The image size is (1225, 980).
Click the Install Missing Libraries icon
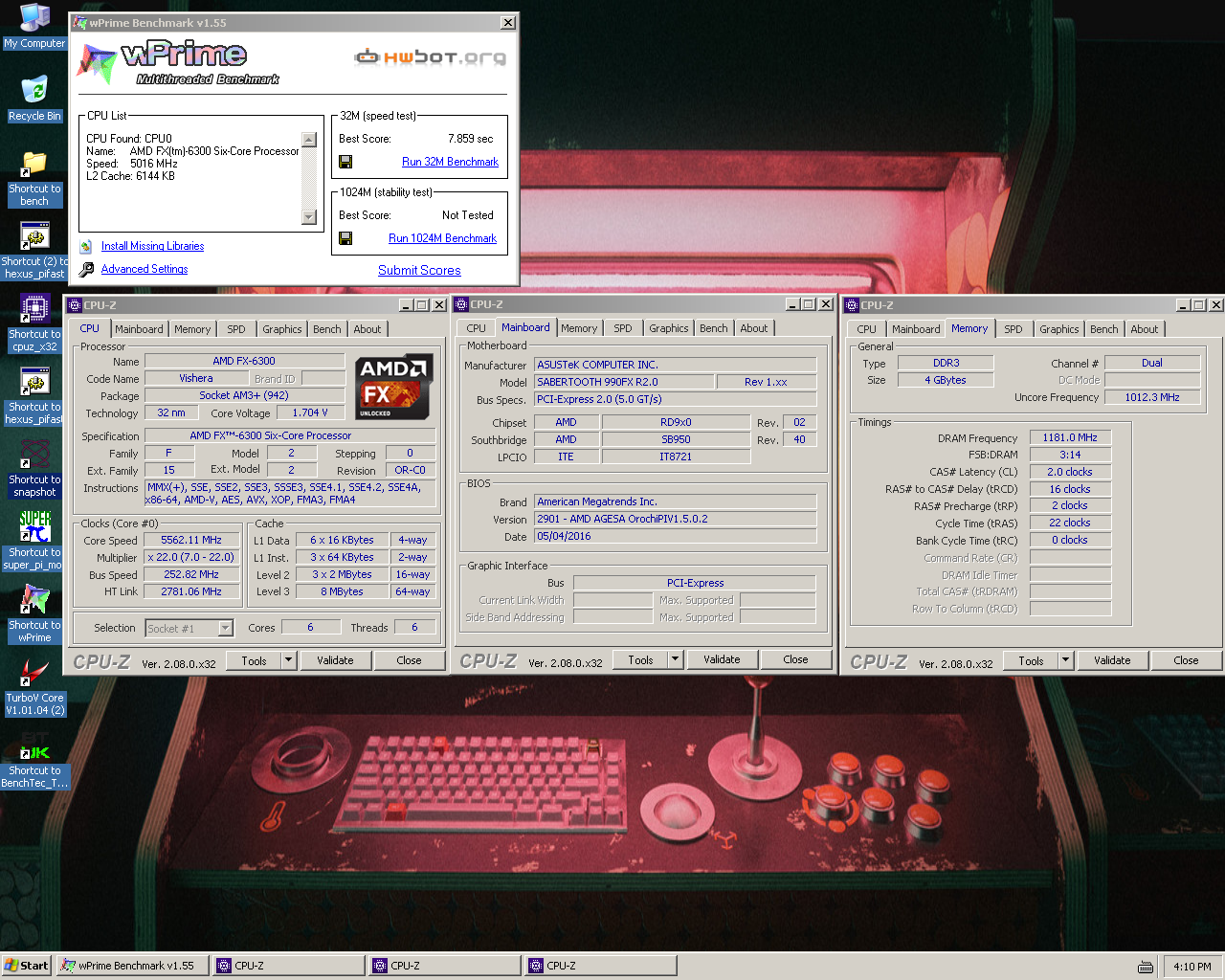point(85,246)
